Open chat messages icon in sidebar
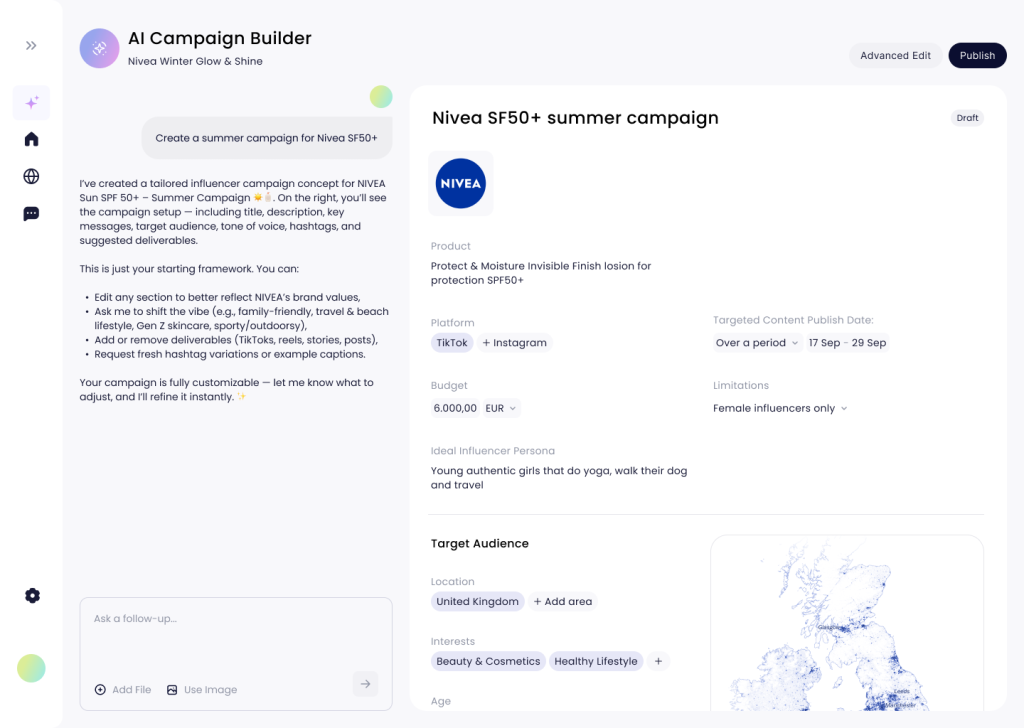1024x728 pixels. pos(31,214)
